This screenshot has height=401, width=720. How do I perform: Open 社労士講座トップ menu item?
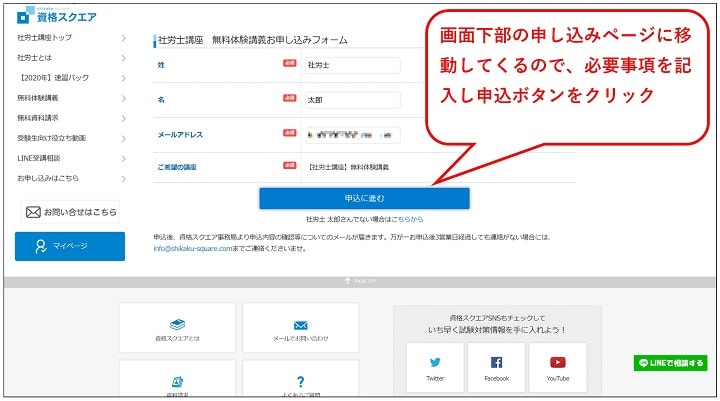point(45,38)
